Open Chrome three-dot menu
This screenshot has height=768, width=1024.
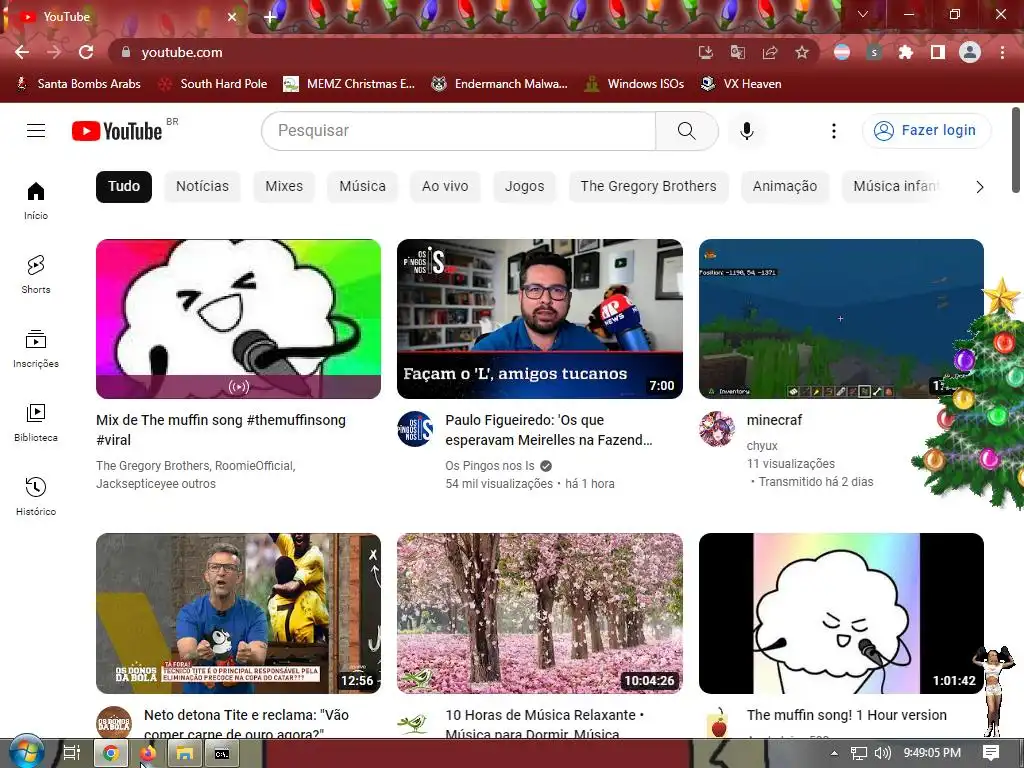click(1002, 52)
